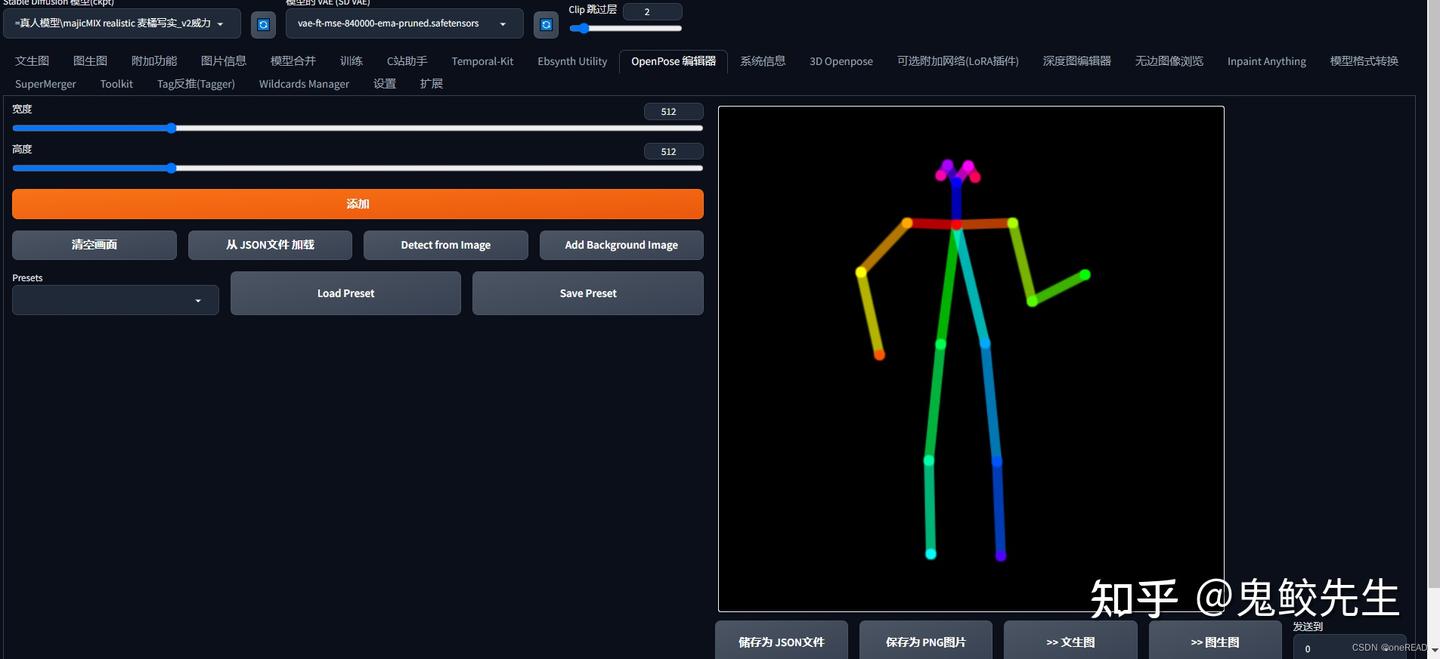Switch to the 图生图 tab
Viewport: 1440px width, 659px height.
90,61
